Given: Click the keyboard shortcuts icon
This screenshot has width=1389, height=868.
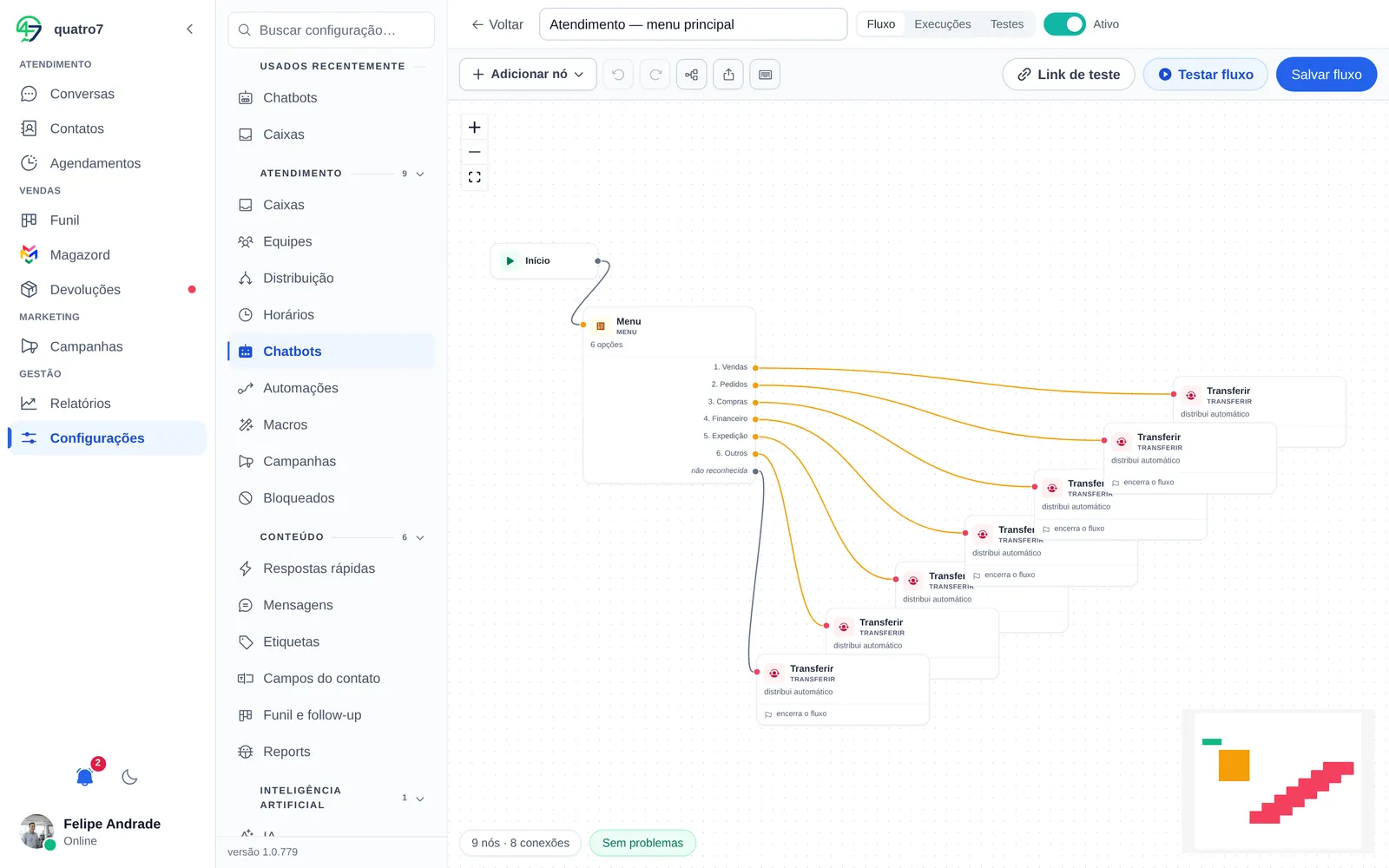Looking at the screenshot, I should pos(765,75).
